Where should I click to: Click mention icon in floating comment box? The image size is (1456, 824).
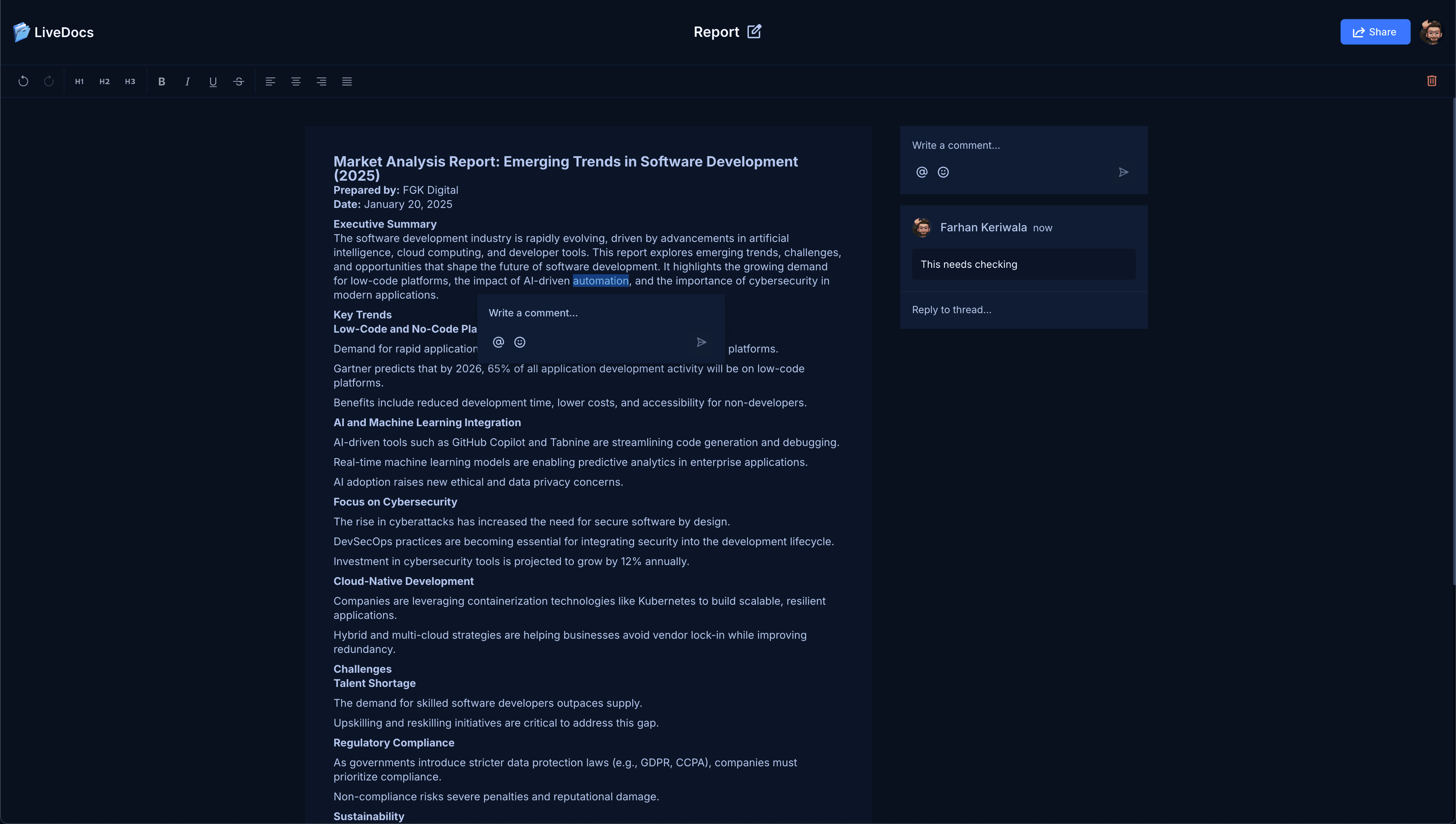pos(498,342)
